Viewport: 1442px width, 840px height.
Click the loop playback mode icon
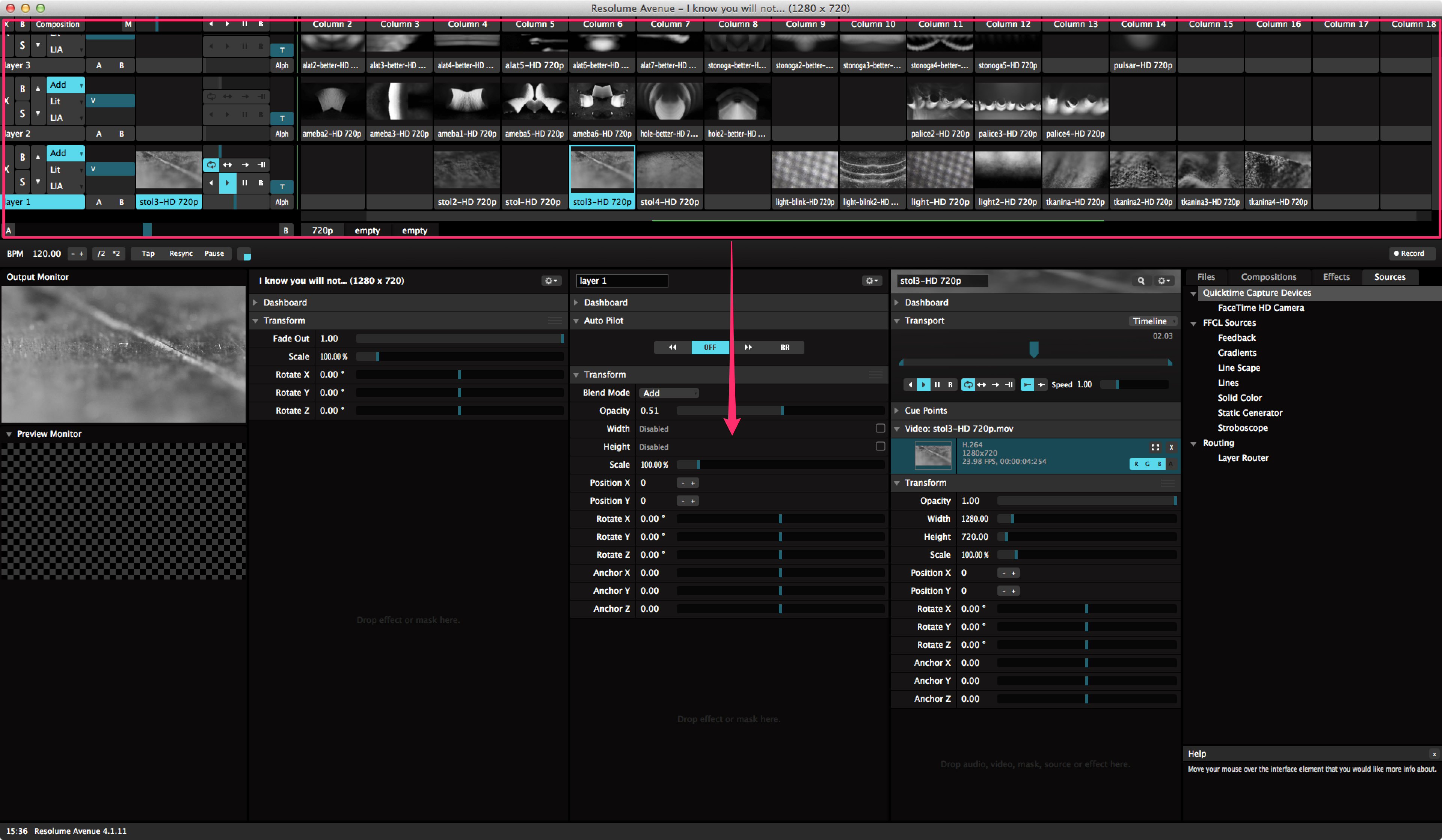pyautogui.click(x=968, y=385)
